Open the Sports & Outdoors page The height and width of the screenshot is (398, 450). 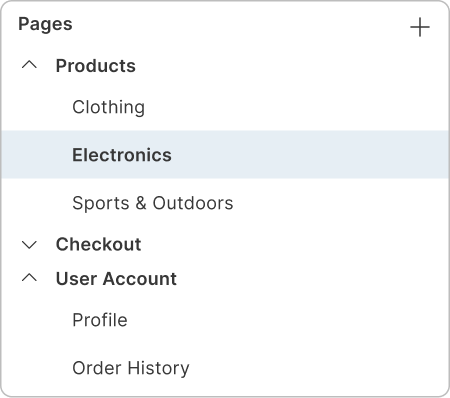pyautogui.click(x=153, y=203)
